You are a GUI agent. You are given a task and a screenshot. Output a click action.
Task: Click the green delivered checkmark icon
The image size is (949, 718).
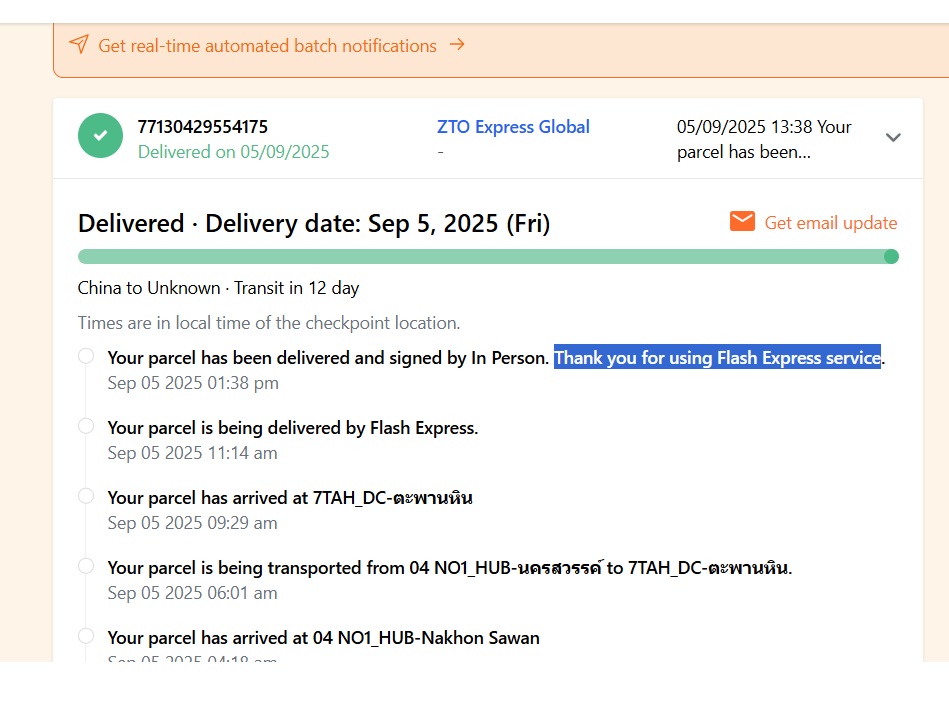point(100,135)
